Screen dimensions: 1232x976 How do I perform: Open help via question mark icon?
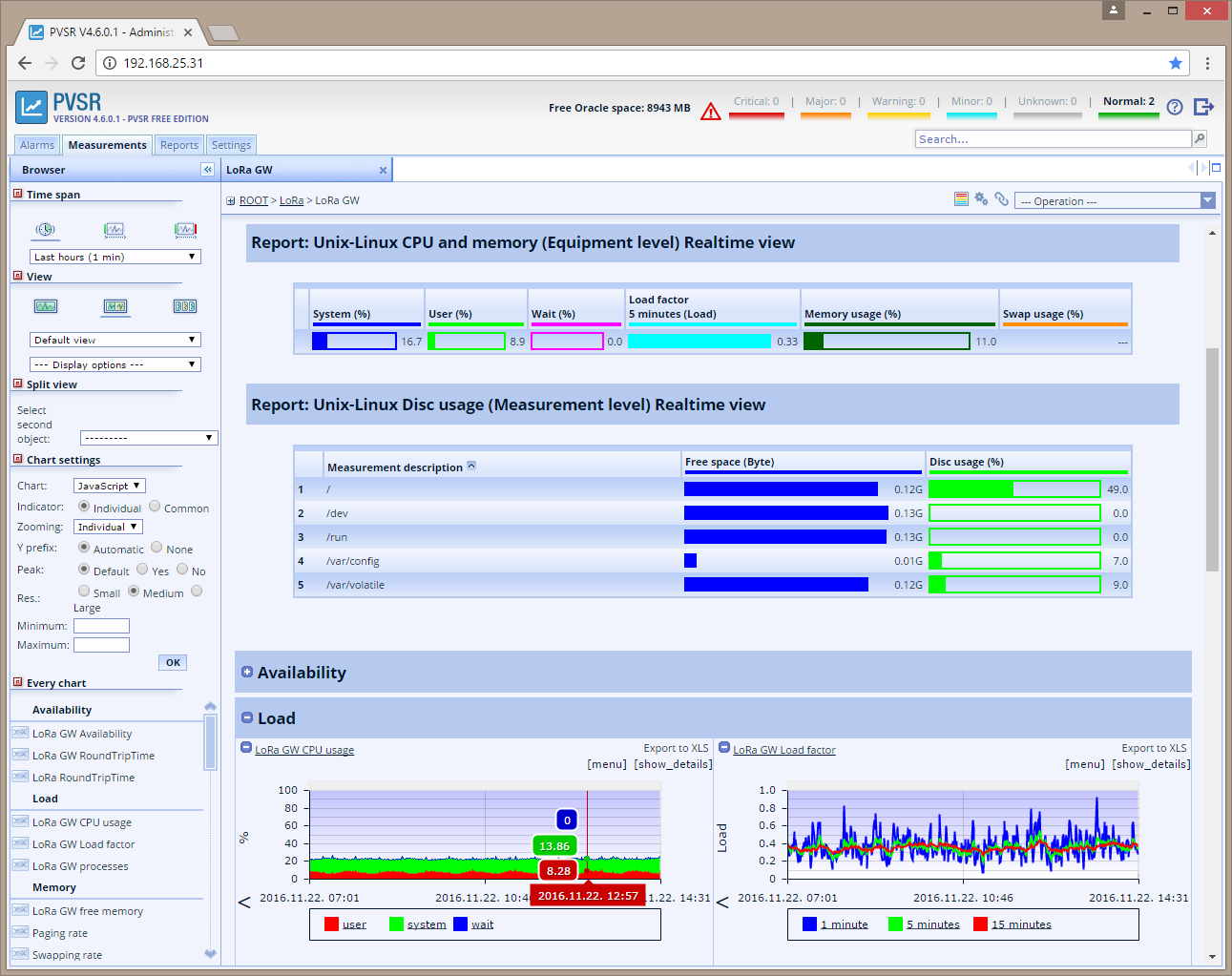[1175, 107]
